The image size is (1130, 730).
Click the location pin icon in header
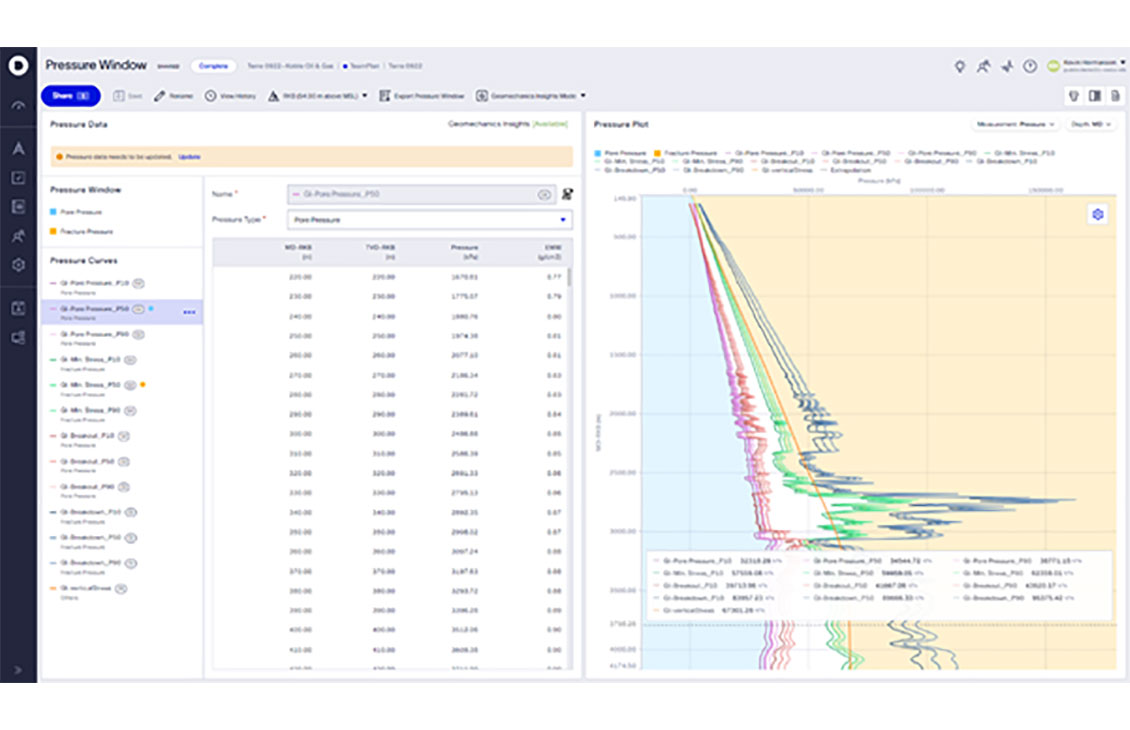click(x=960, y=66)
